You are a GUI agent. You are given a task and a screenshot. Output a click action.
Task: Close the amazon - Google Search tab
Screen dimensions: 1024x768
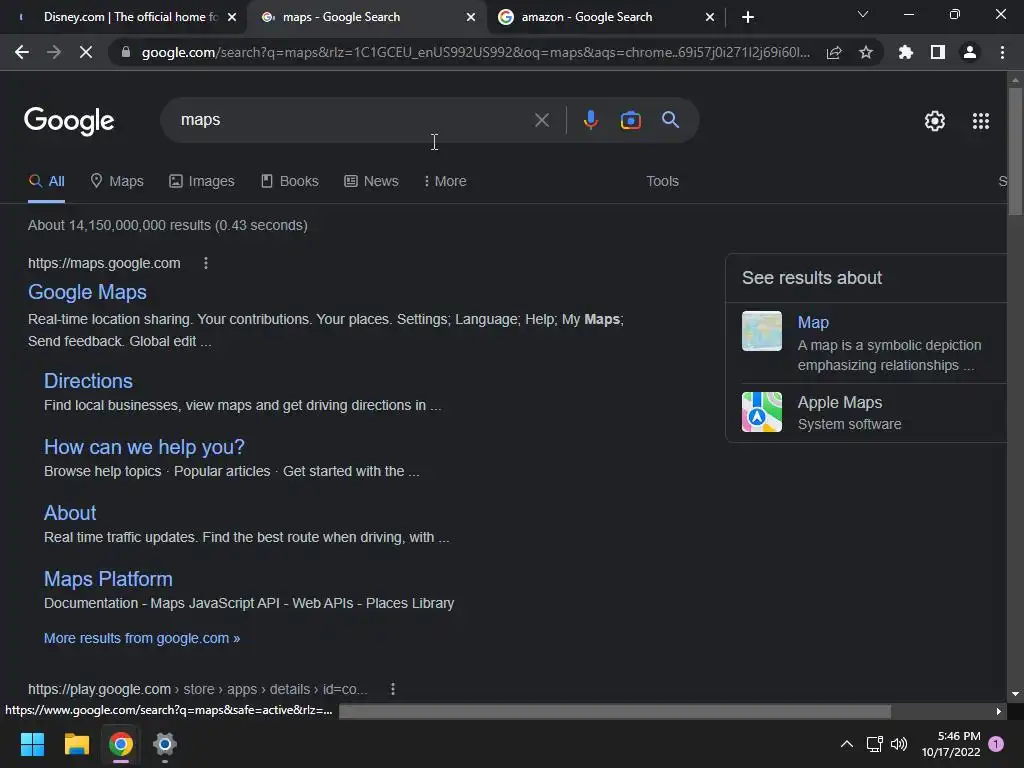[710, 17]
